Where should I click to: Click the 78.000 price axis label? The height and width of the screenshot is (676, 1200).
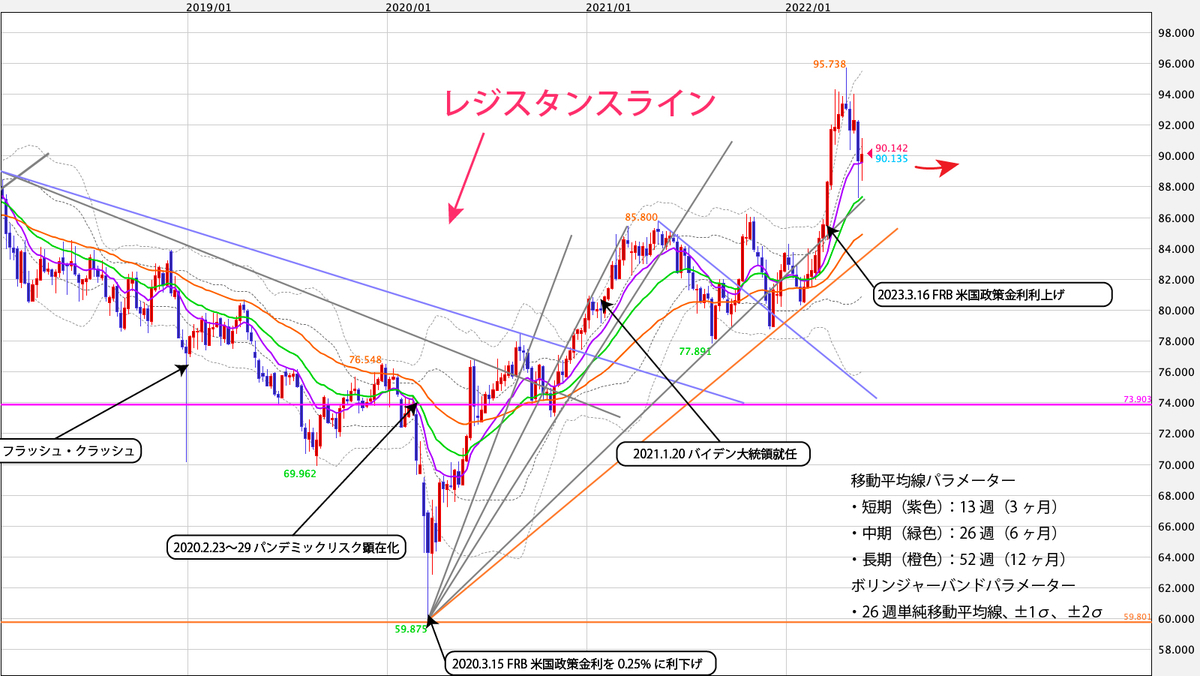(x=1175, y=341)
